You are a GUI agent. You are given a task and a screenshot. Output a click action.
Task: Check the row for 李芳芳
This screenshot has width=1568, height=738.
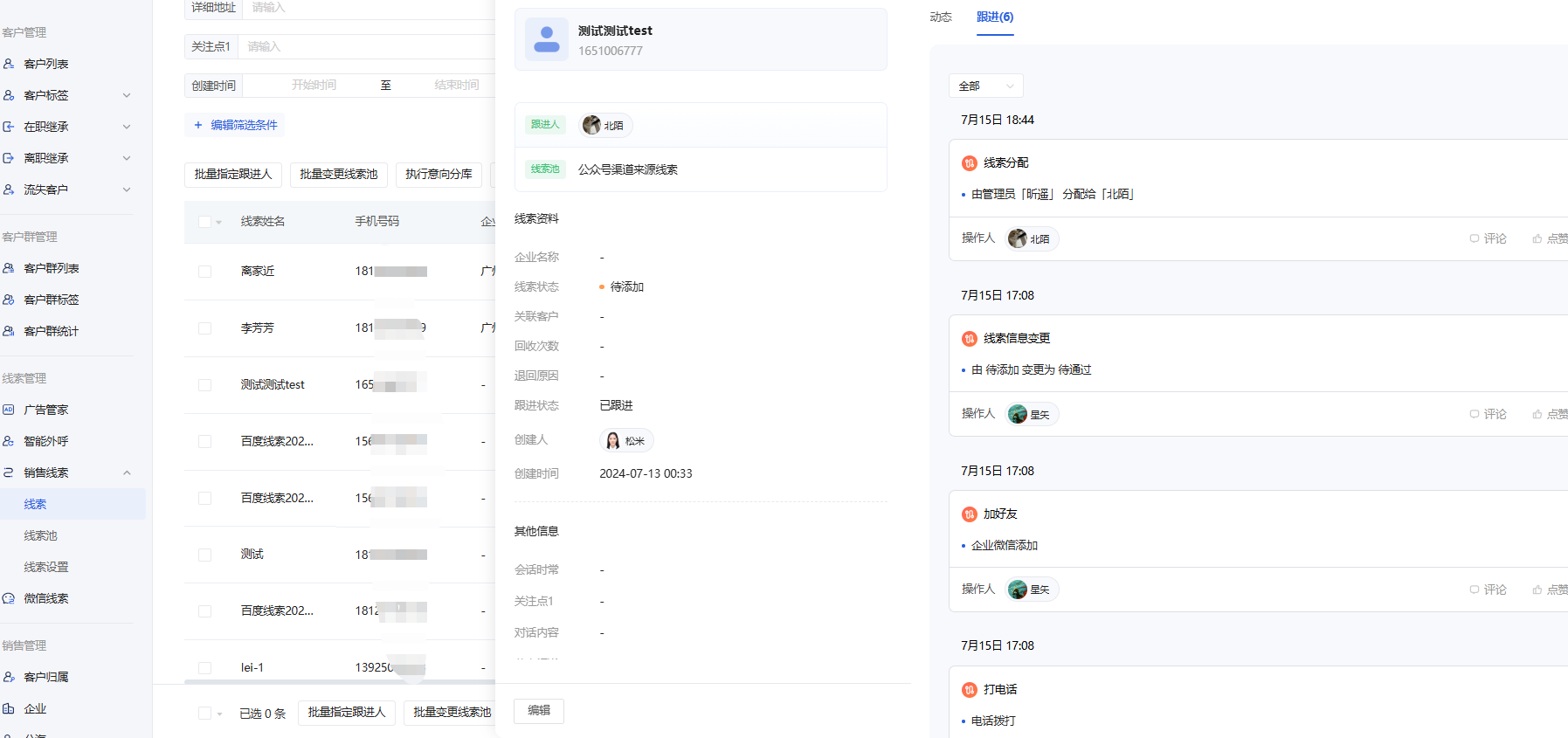coord(204,328)
